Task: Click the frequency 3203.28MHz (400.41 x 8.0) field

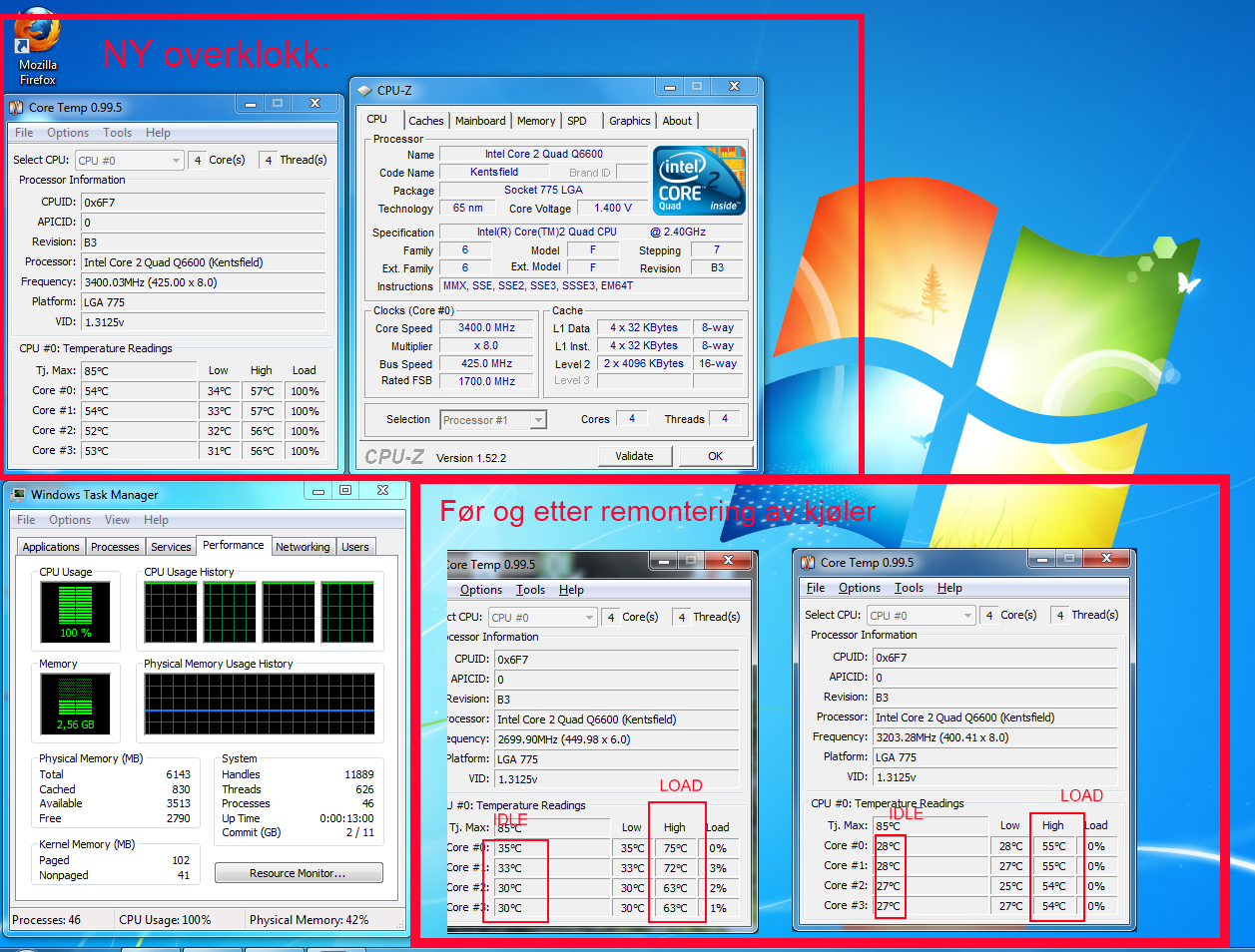Action: pos(995,737)
